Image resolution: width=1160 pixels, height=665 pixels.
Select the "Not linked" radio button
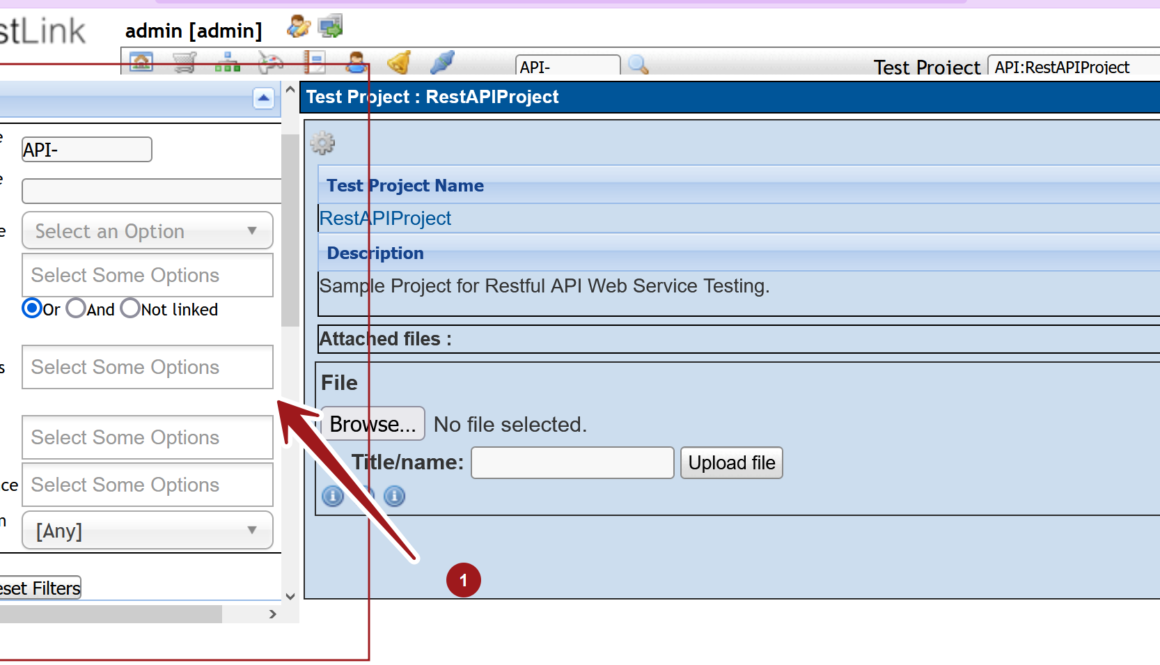[x=130, y=309]
